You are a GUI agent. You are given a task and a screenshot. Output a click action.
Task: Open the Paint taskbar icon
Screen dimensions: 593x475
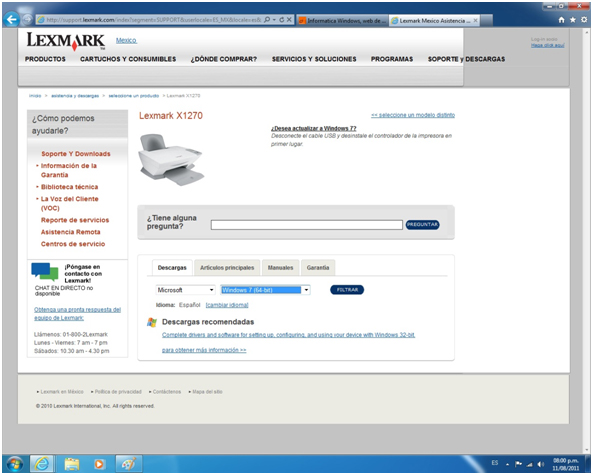pos(129,464)
